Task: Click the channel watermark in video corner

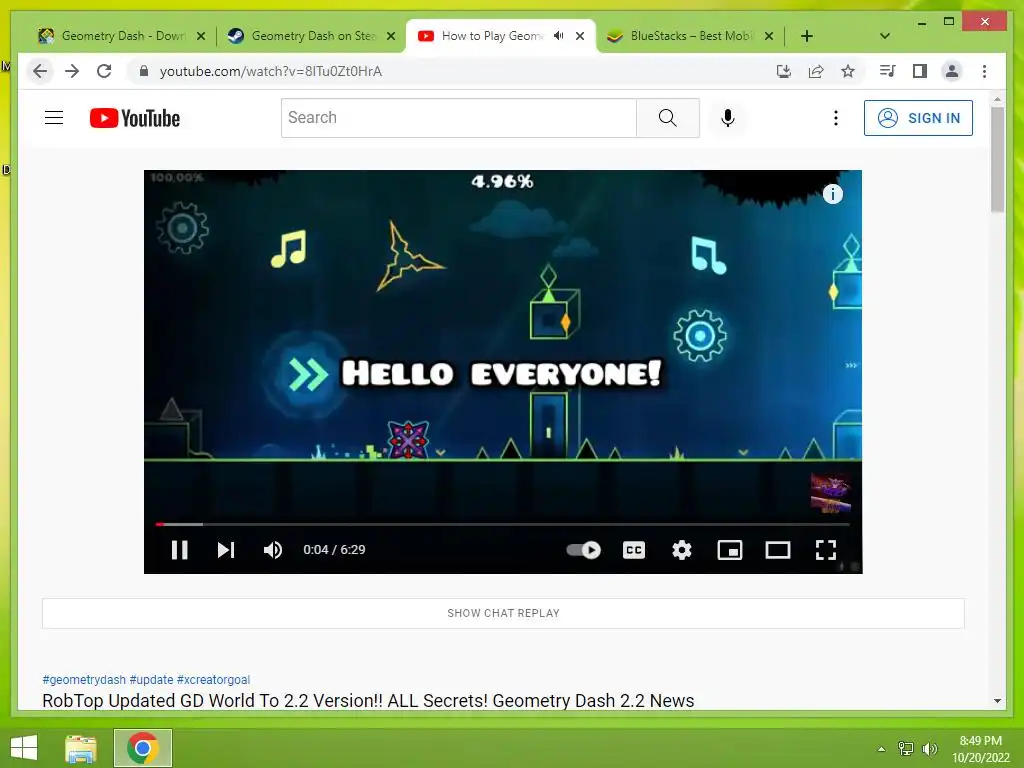Action: [830, 492]
